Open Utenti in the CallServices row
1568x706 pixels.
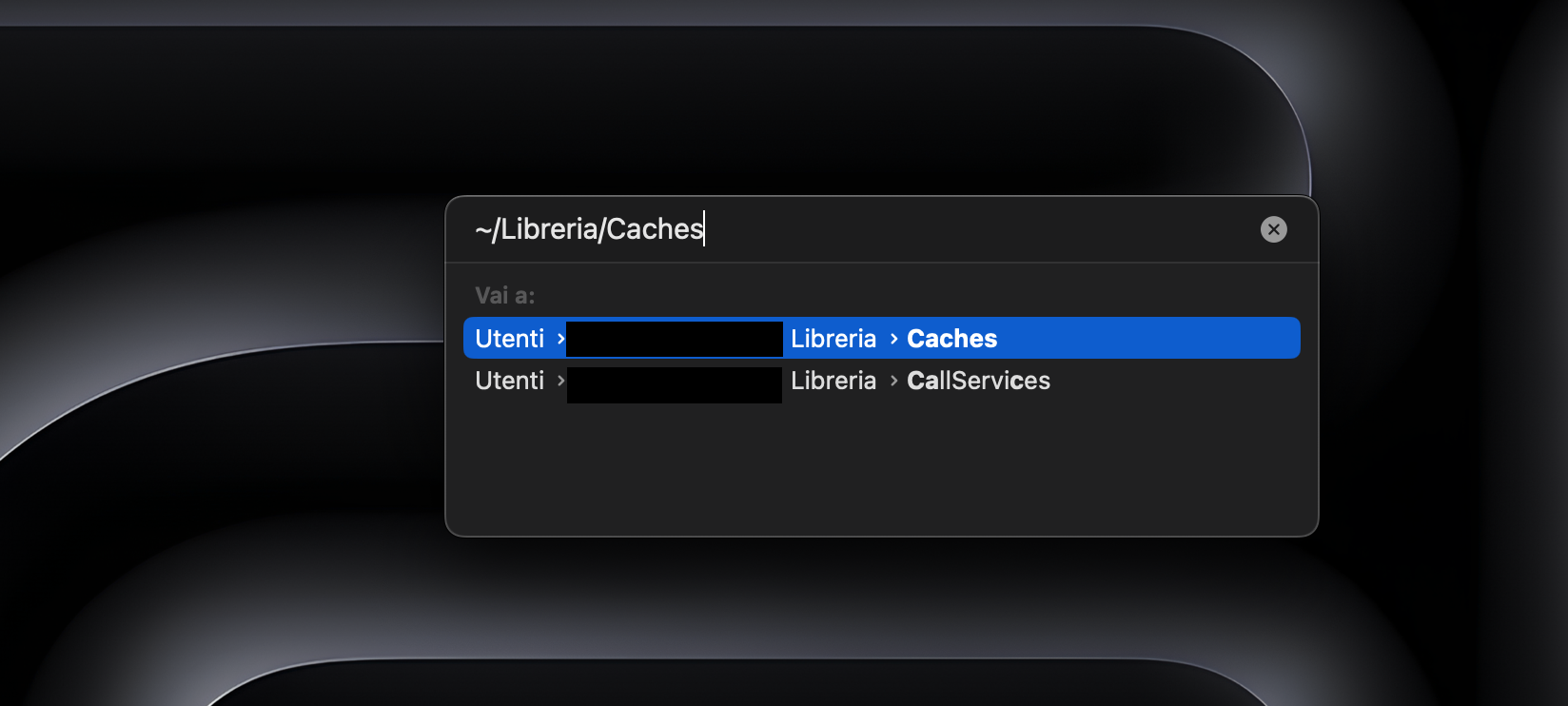[x=511, y=381]
